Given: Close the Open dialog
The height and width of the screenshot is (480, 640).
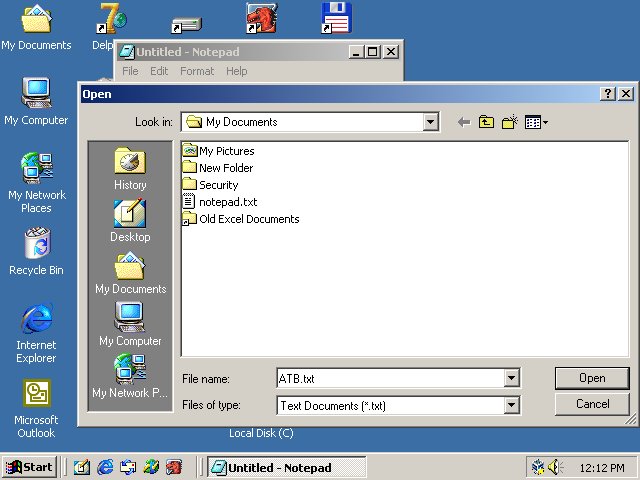Looking at the screenshot, I should point(626,94).
